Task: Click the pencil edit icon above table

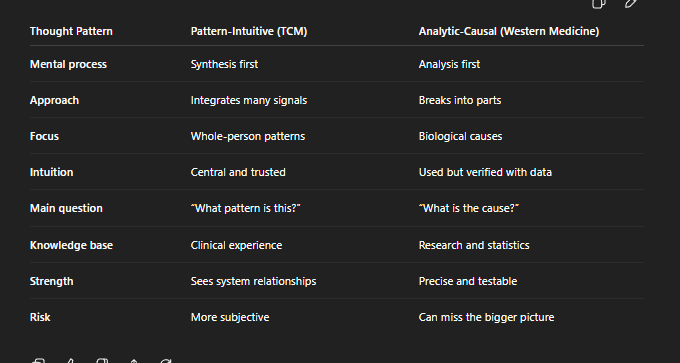Action: [631, 3]
